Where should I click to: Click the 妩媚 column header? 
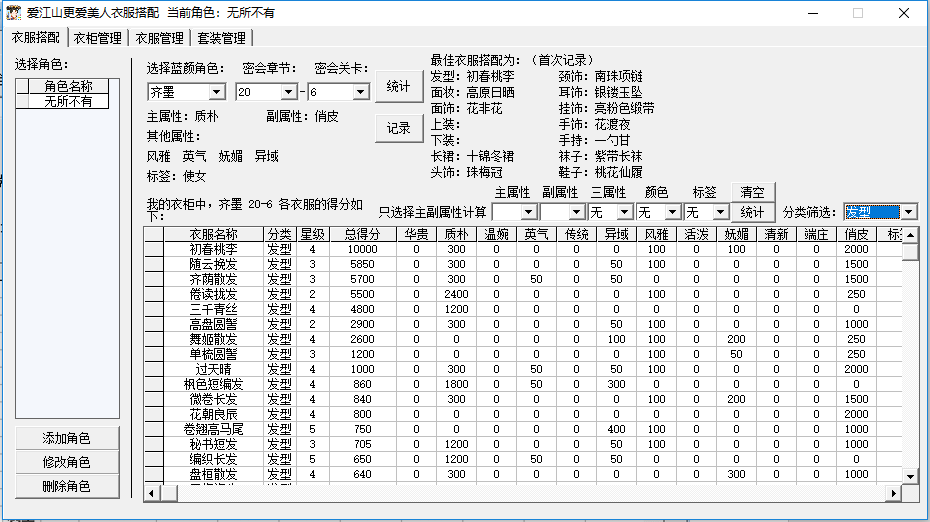tap(736, 234)
